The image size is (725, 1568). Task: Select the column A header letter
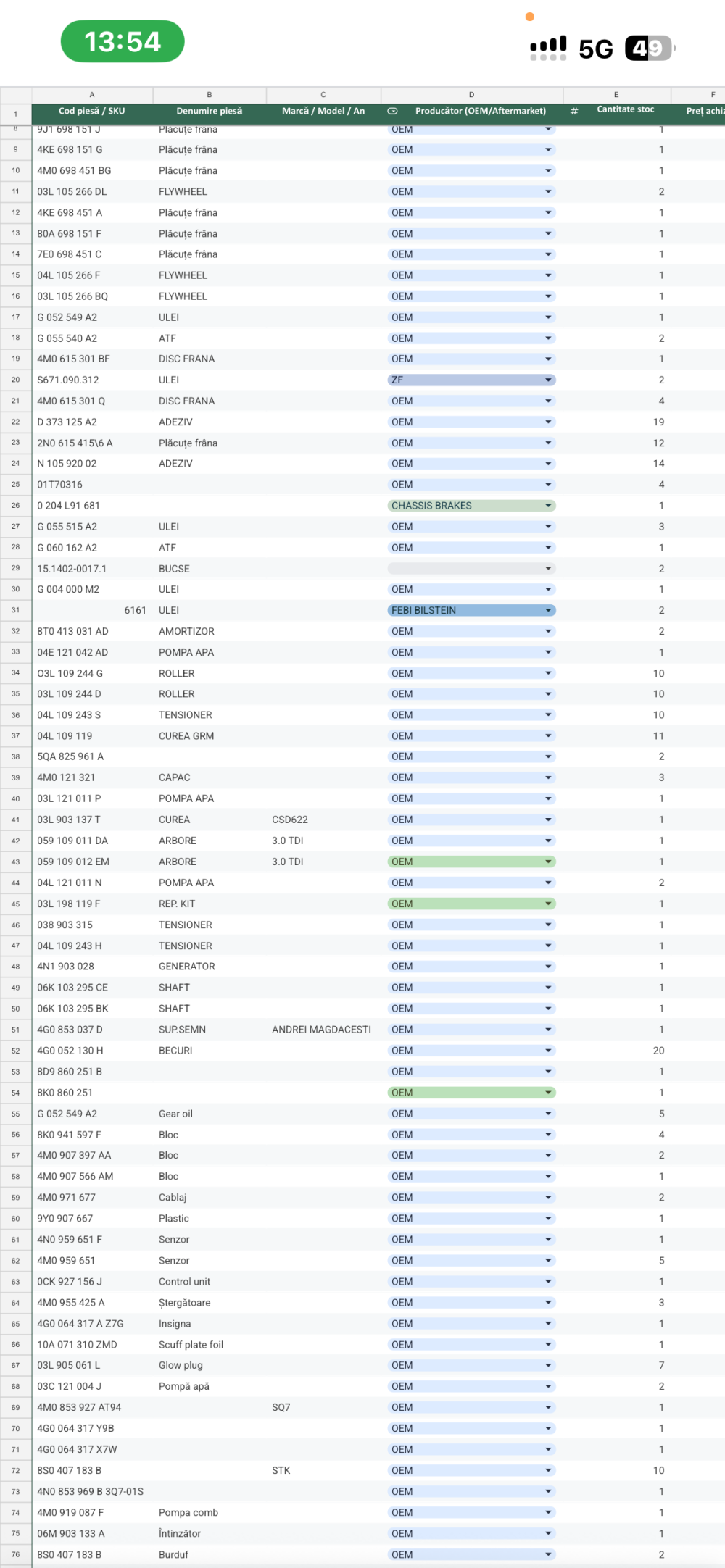tap(92, 95)
